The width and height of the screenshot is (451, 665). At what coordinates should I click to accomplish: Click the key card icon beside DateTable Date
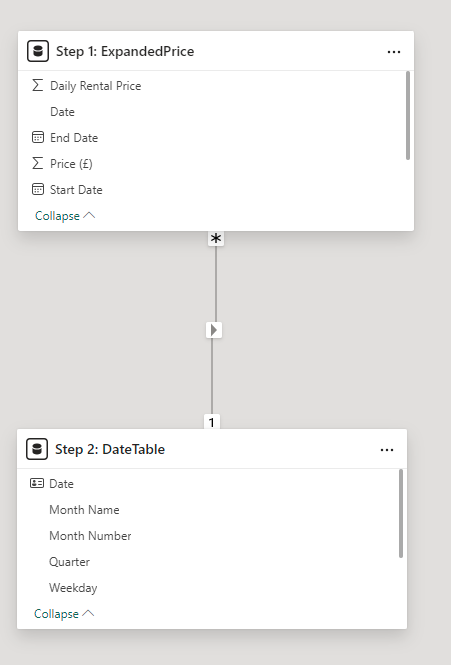[x=37, y=483]
